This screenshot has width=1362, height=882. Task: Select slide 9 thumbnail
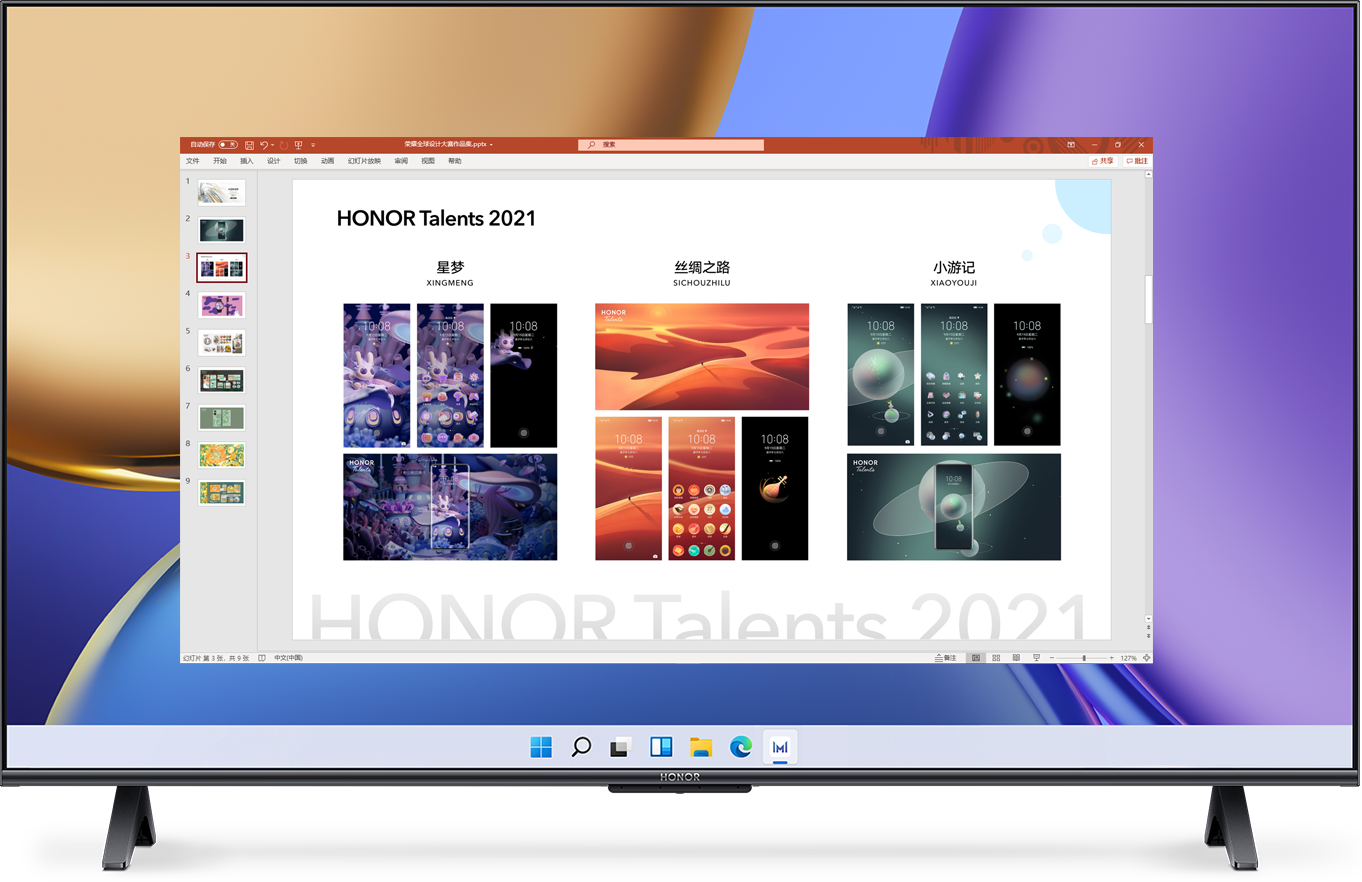[221, 492]
